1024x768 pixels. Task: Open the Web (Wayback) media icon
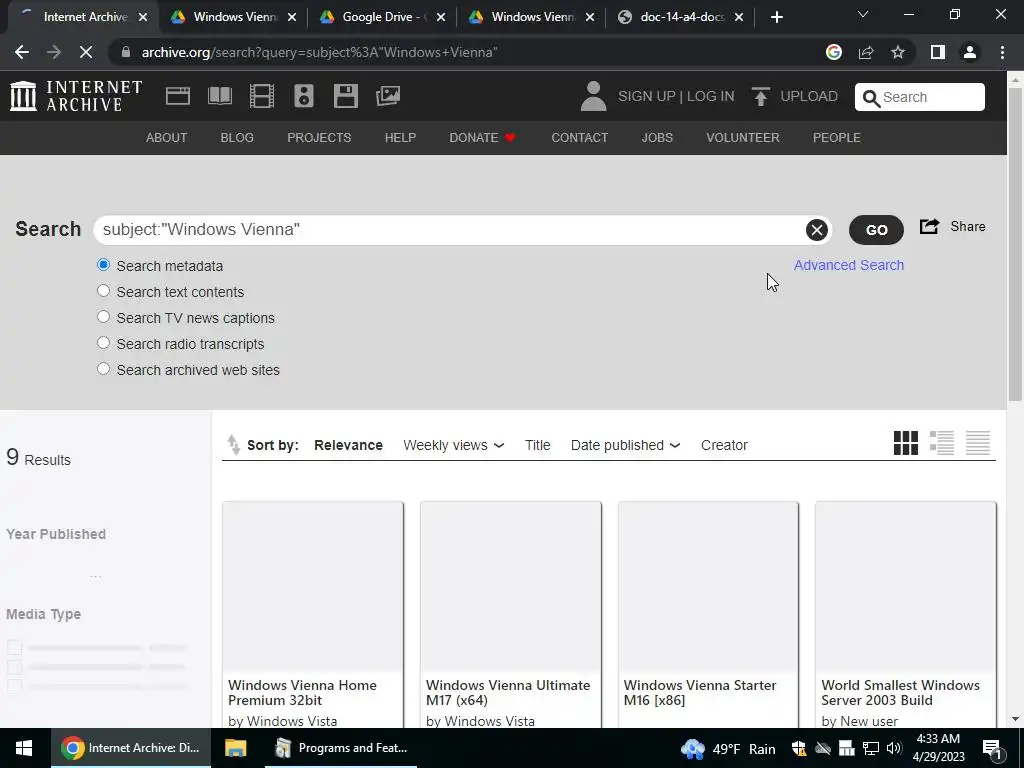coord(178,96)
